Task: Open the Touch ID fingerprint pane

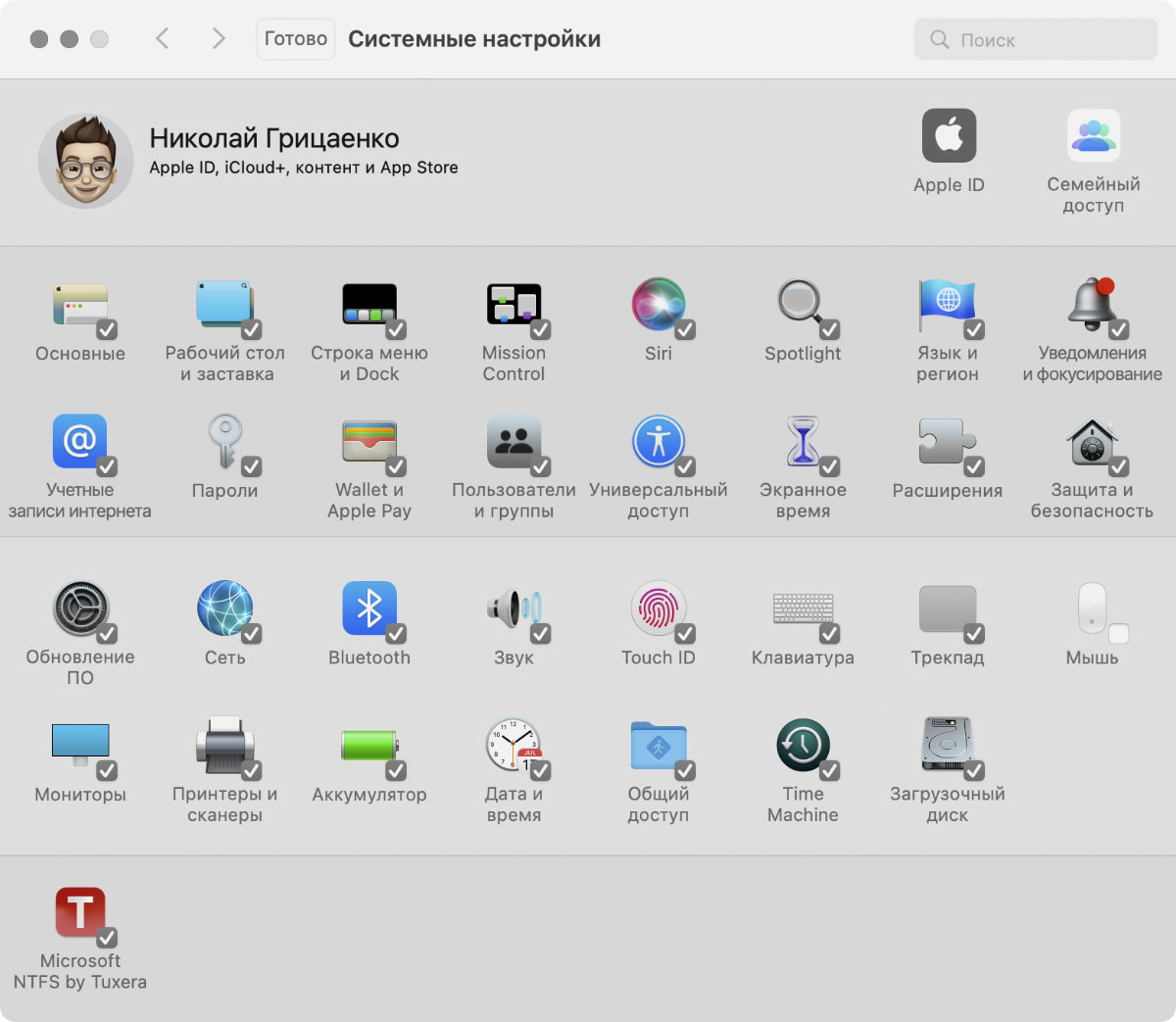Action: click(x=658, y=608)
